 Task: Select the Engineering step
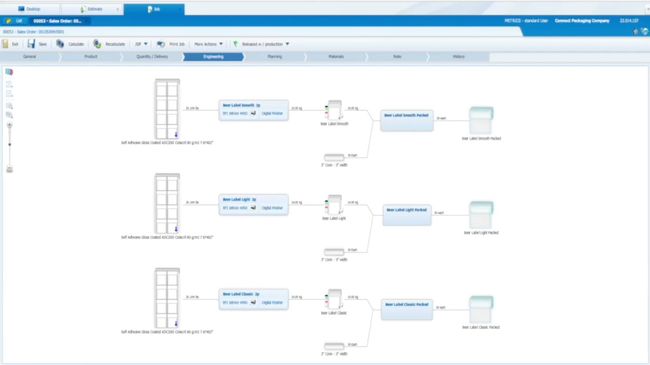pyautogui.click(x=213, y=56)
